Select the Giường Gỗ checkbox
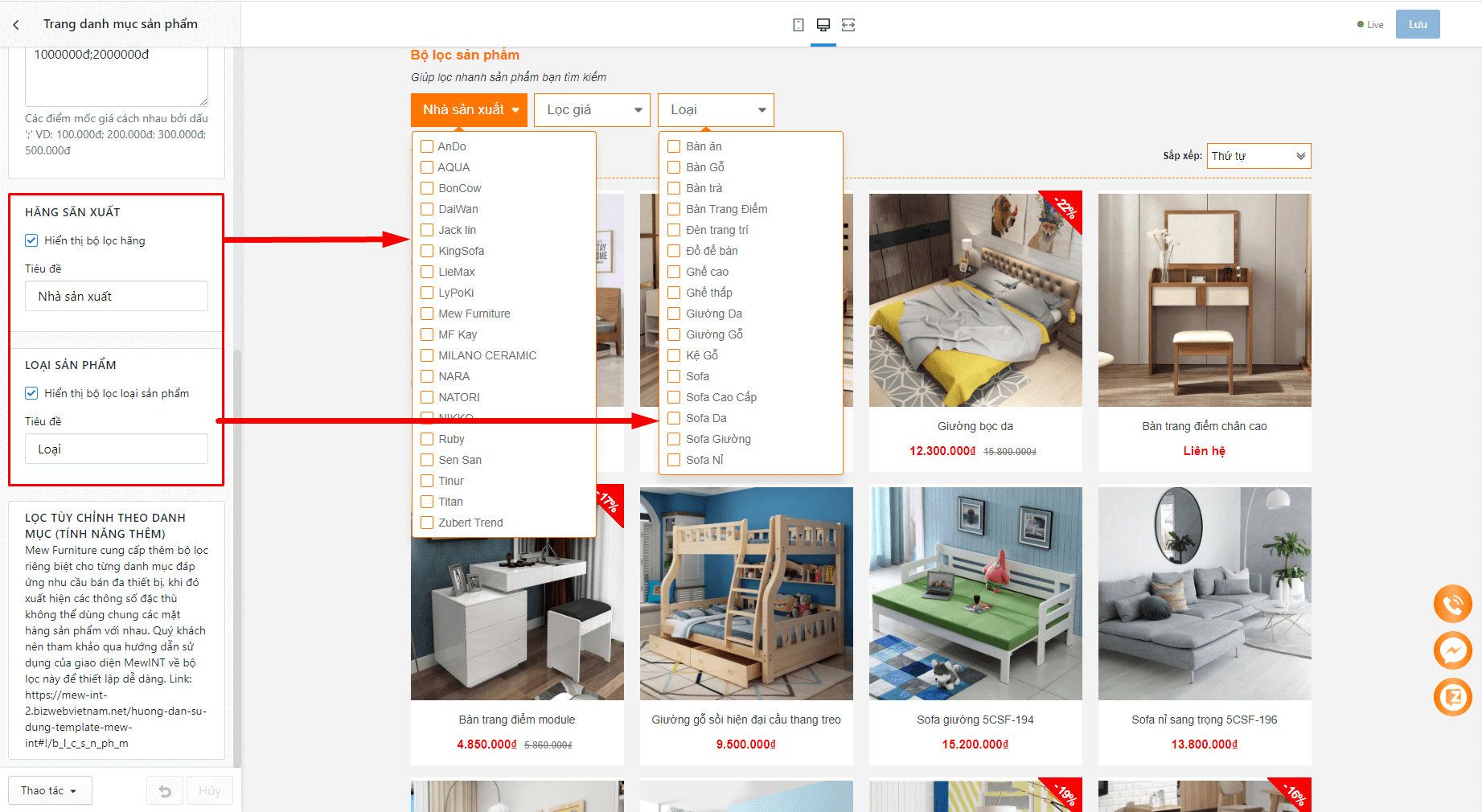Screen dimensions: 1482x812 pyautogui.click(x=674, y=334)
